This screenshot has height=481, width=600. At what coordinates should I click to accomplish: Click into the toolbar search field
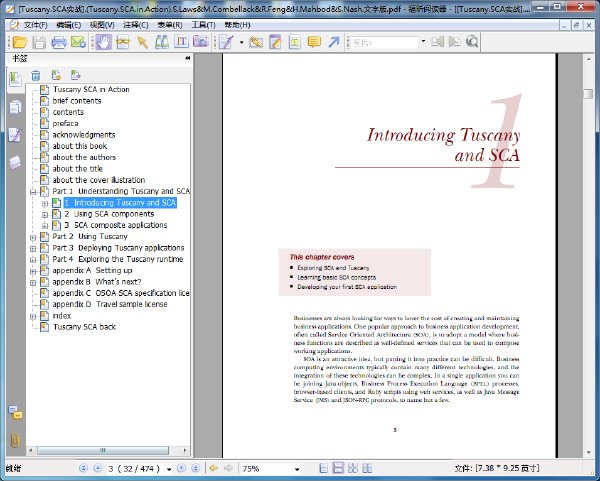click(x=385, y=42)
